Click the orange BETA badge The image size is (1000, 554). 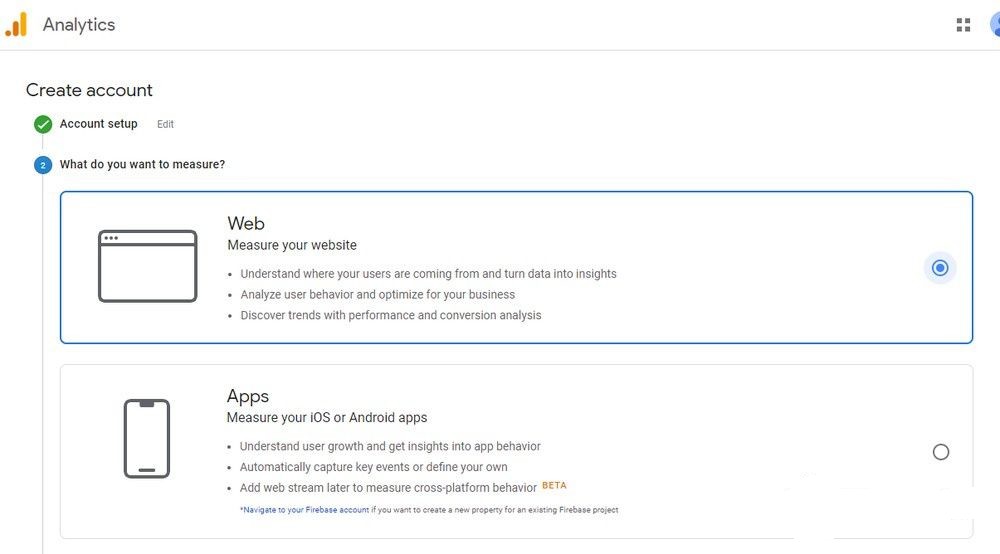(554, 486)
